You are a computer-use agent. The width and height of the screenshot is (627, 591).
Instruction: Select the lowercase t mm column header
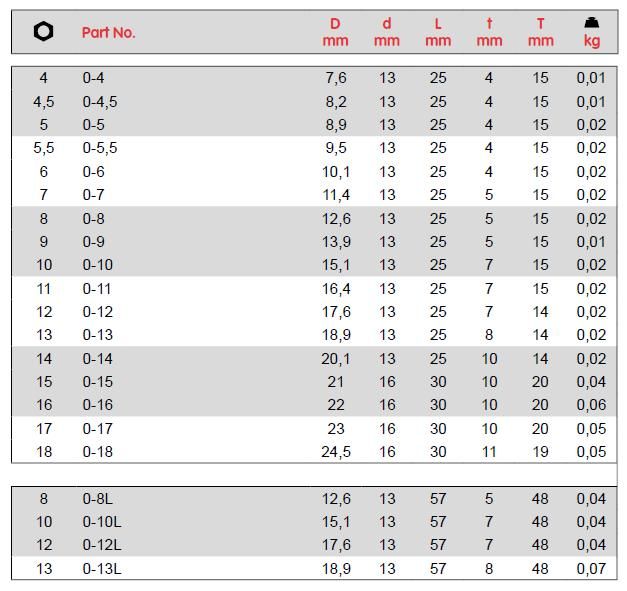pyautogui.click(x=489, y=32)
